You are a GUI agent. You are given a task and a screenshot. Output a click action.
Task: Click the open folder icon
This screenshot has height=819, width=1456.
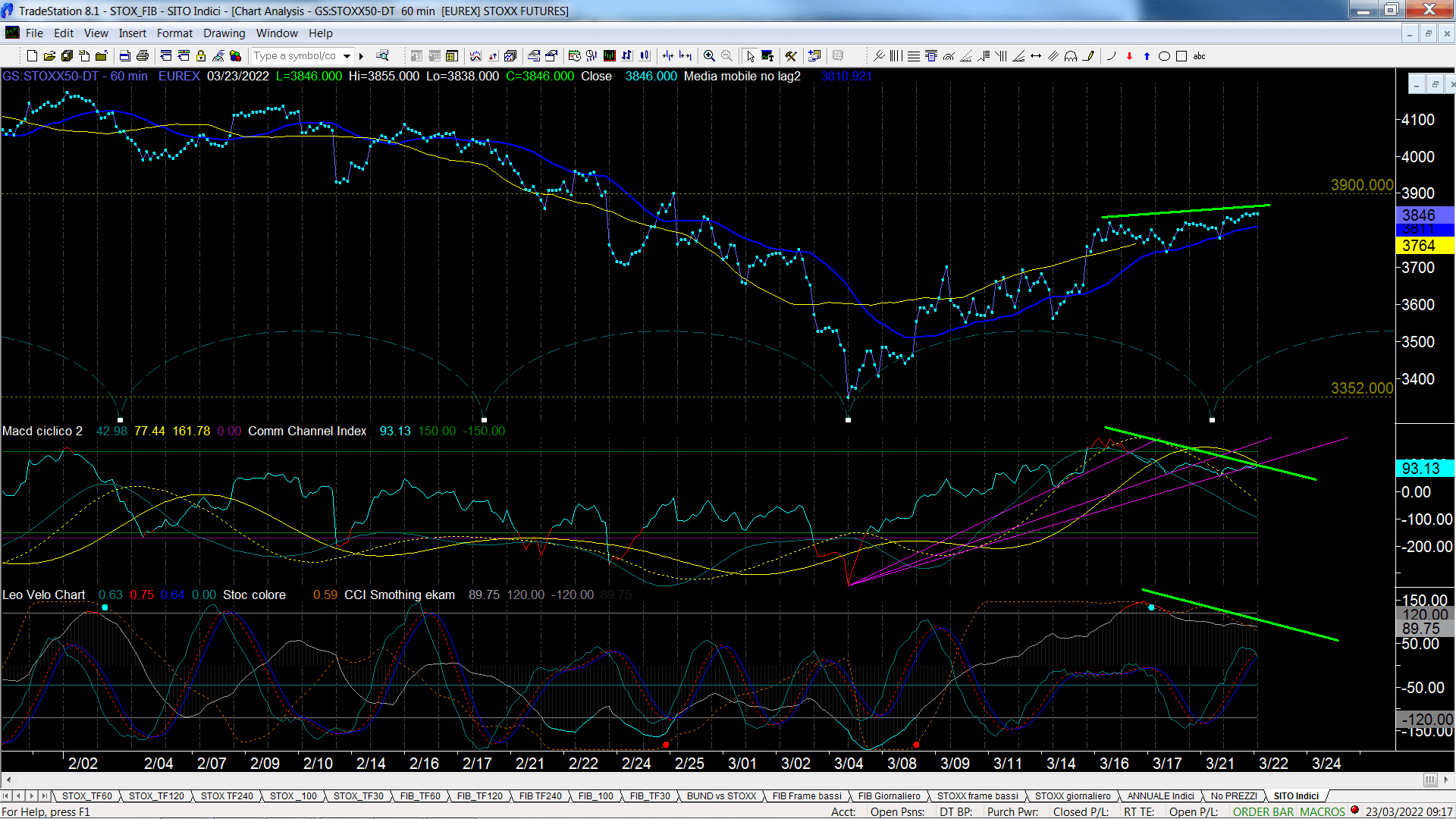[49, 56]
